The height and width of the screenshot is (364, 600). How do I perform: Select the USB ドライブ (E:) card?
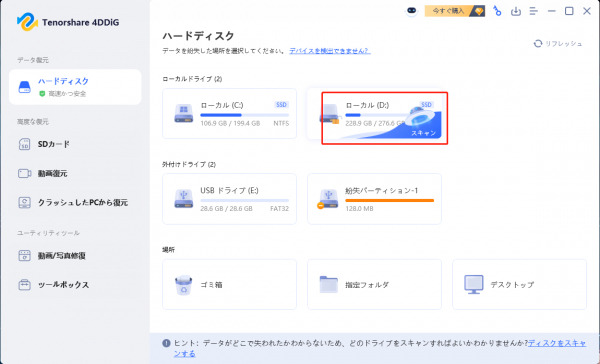[x=229, y=199]
